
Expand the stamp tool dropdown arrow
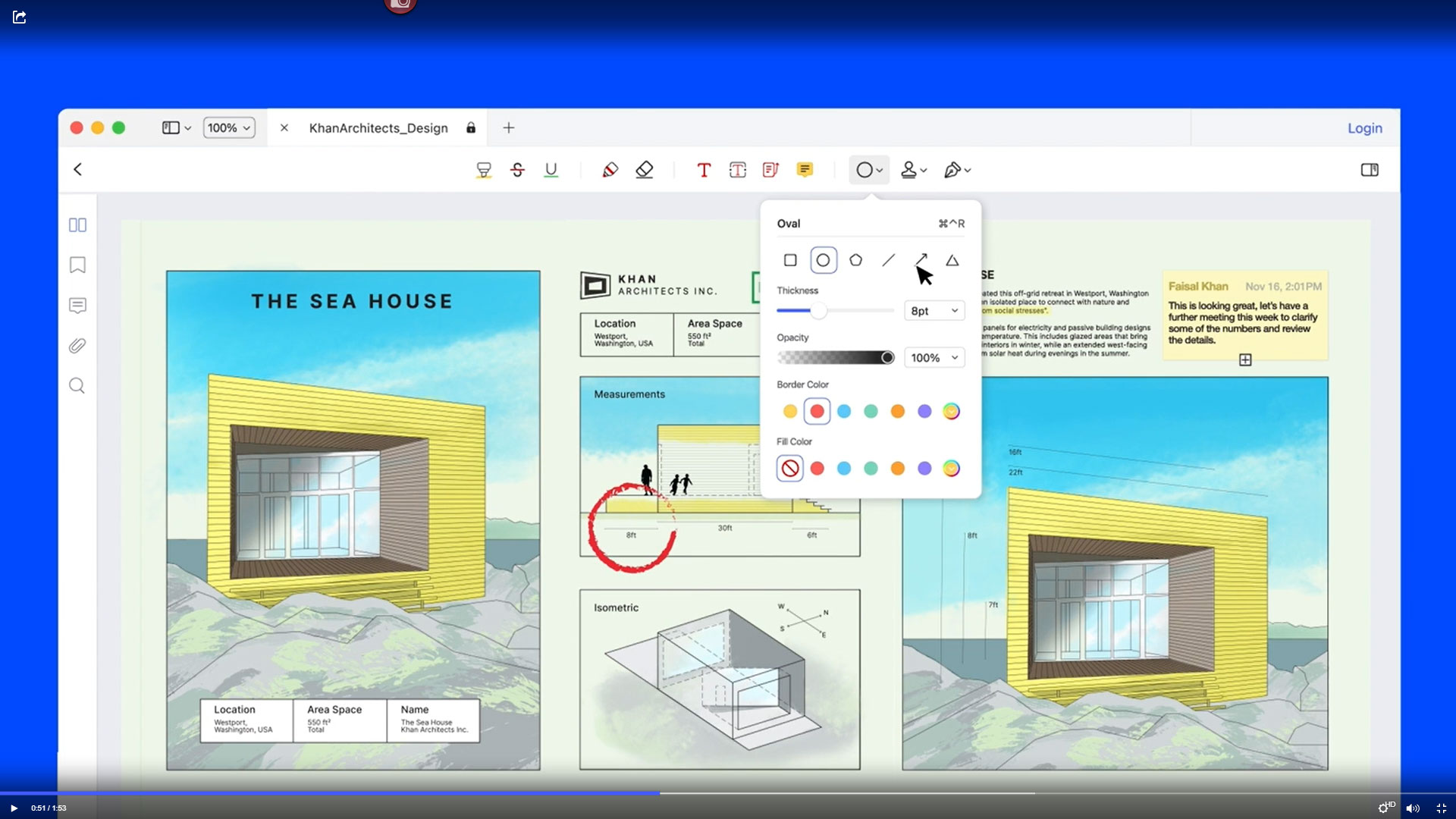[924, 171]
